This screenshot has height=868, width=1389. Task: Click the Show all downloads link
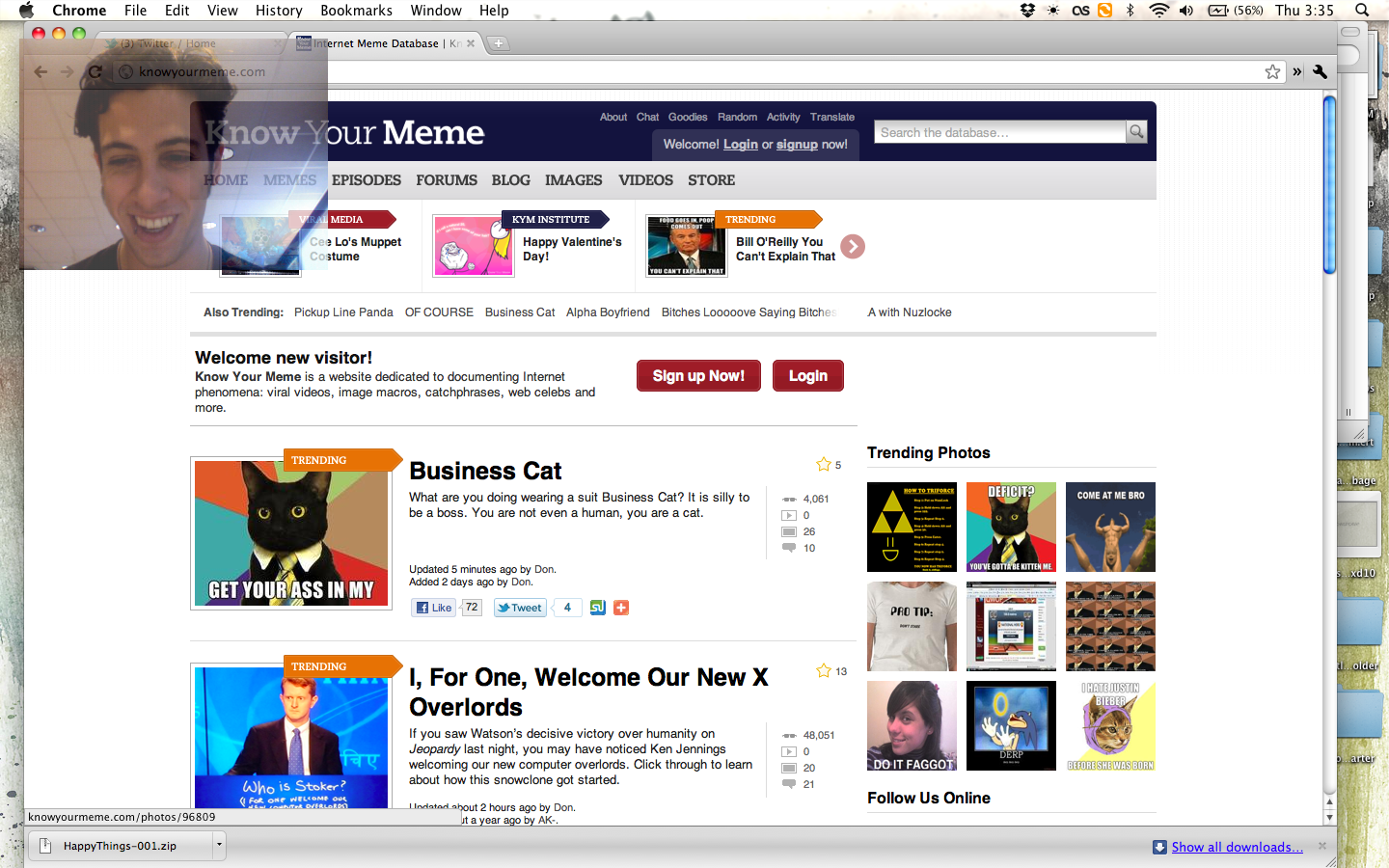pyautogui.click(x=1237, y=847)
